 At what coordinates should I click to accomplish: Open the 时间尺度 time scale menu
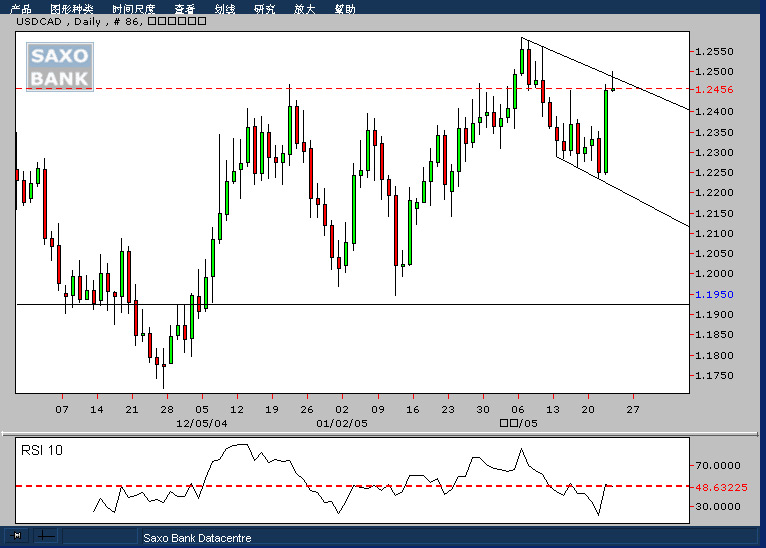pos(133,8)
